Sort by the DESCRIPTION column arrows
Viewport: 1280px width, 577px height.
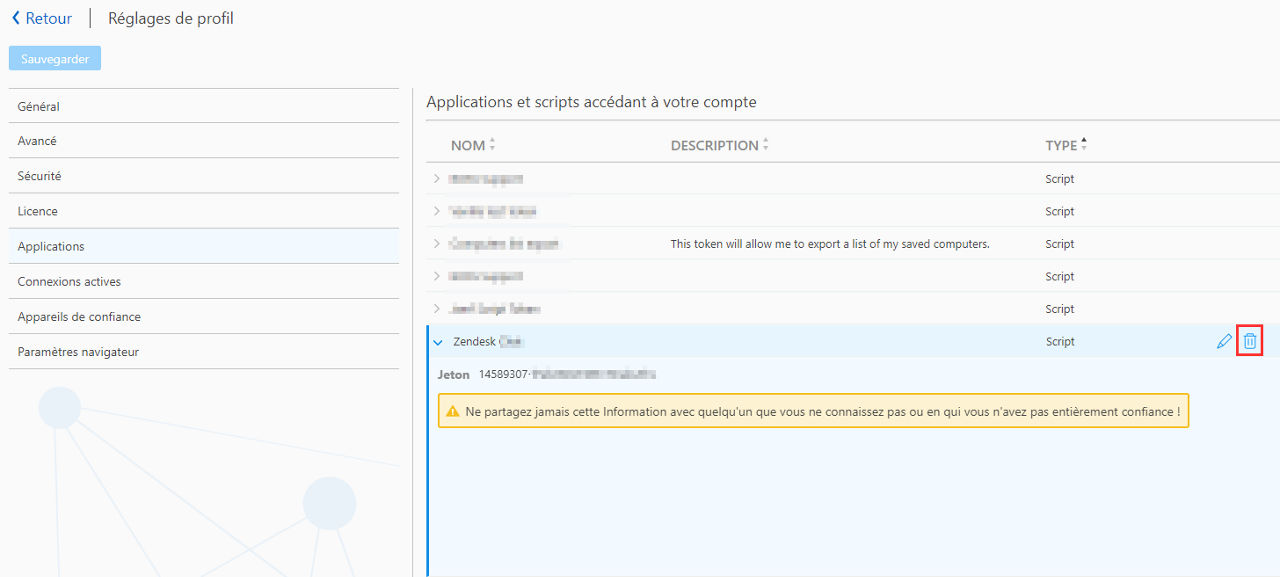[x=766, y=145]
